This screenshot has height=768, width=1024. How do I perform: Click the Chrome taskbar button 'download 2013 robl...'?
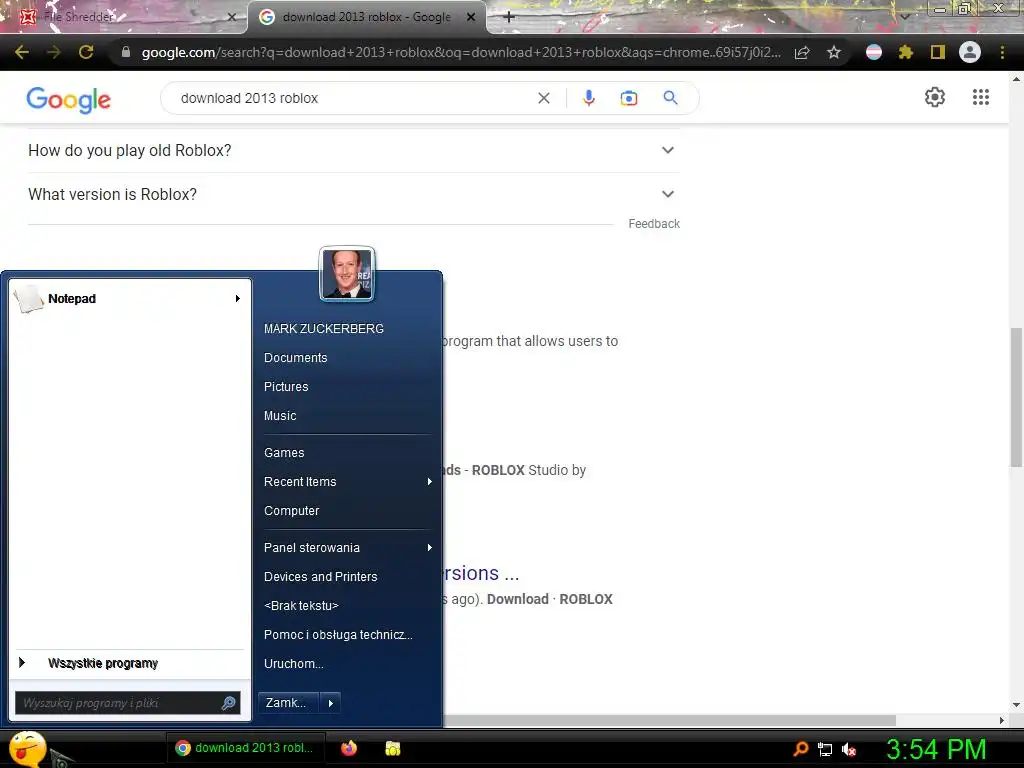pyautogui.click(x=244, y=748)
